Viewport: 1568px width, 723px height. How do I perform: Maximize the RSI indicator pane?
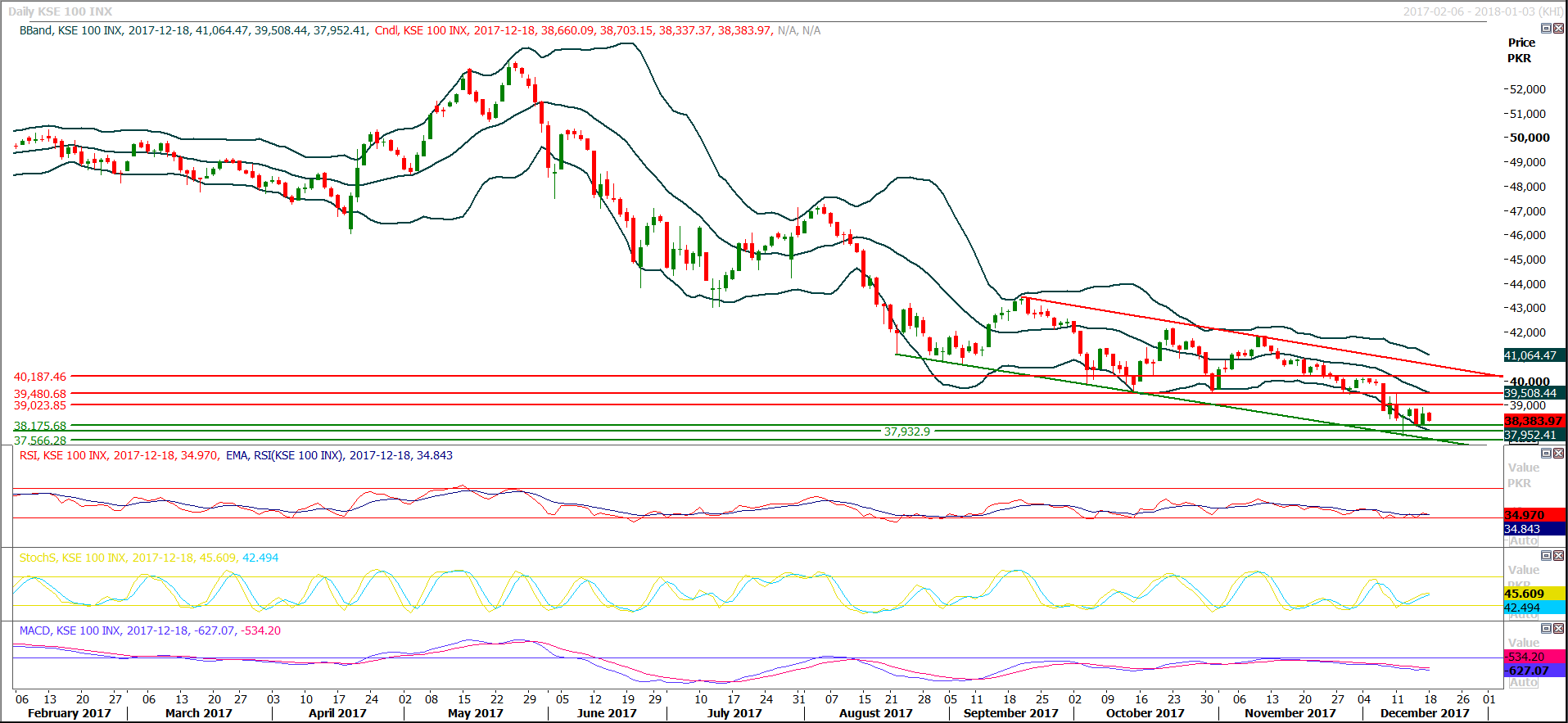[1546, 454]
